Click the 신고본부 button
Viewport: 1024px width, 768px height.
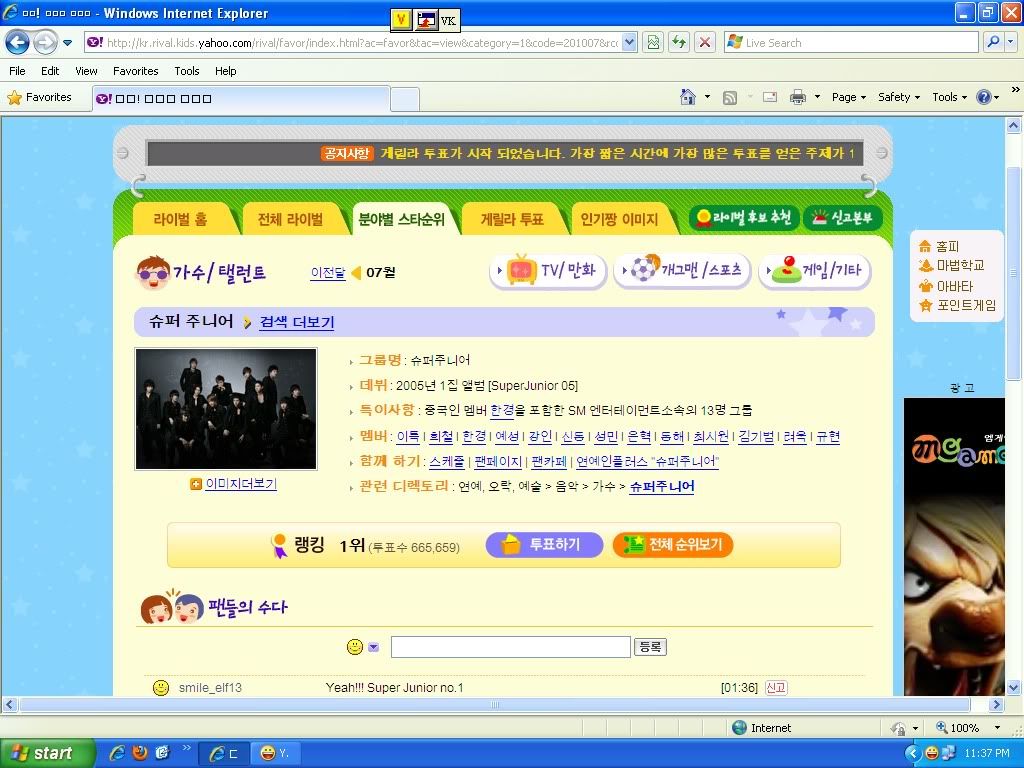[842, 218]
